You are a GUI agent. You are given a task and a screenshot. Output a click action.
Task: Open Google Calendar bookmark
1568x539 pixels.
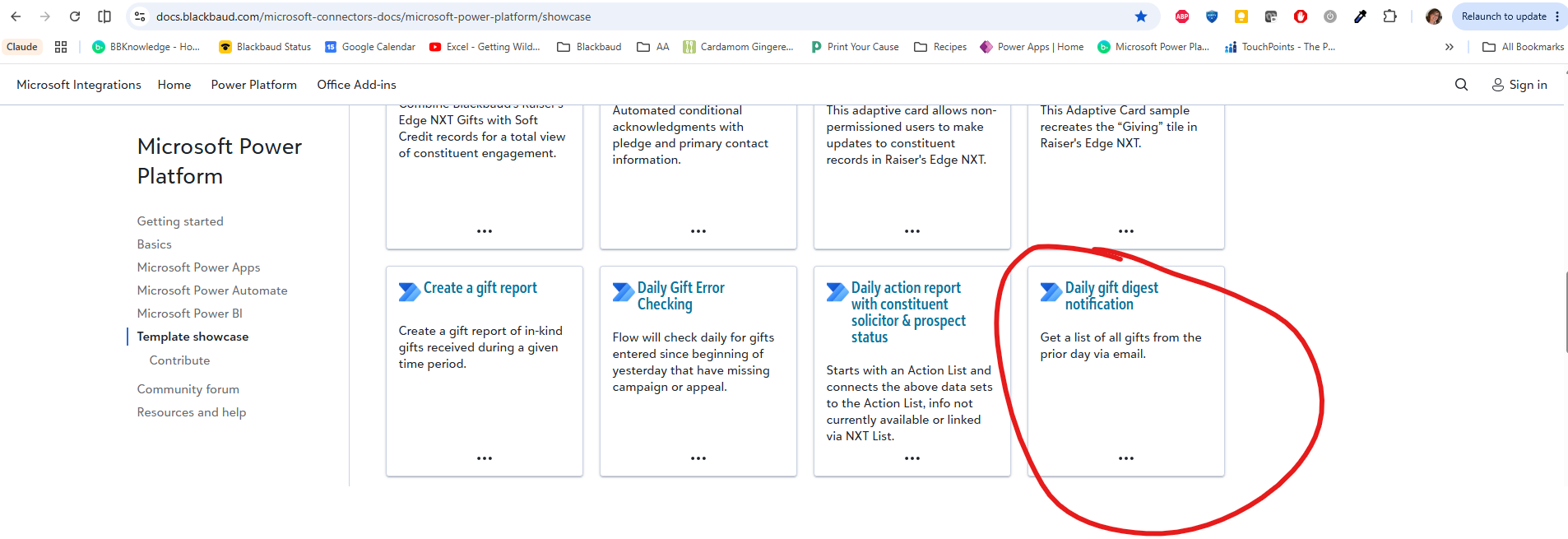(370, 47)
